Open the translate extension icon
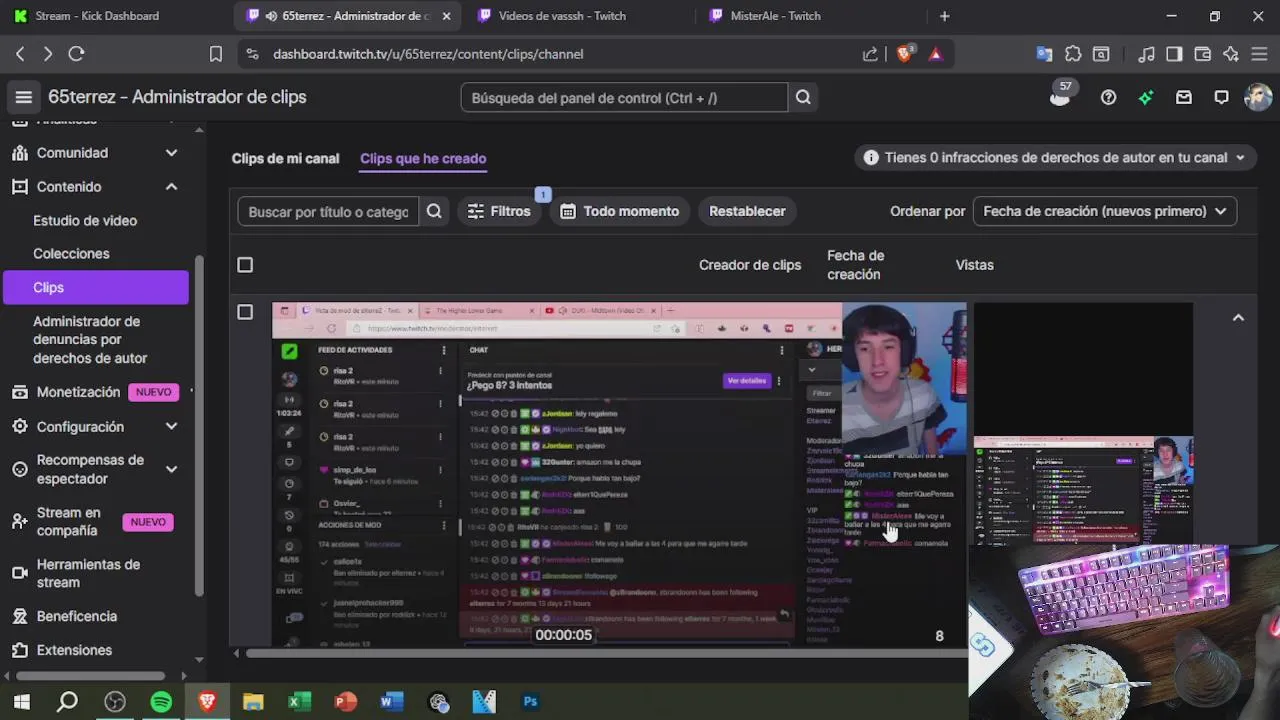 pyautogui.click(x=1044, y=54)
